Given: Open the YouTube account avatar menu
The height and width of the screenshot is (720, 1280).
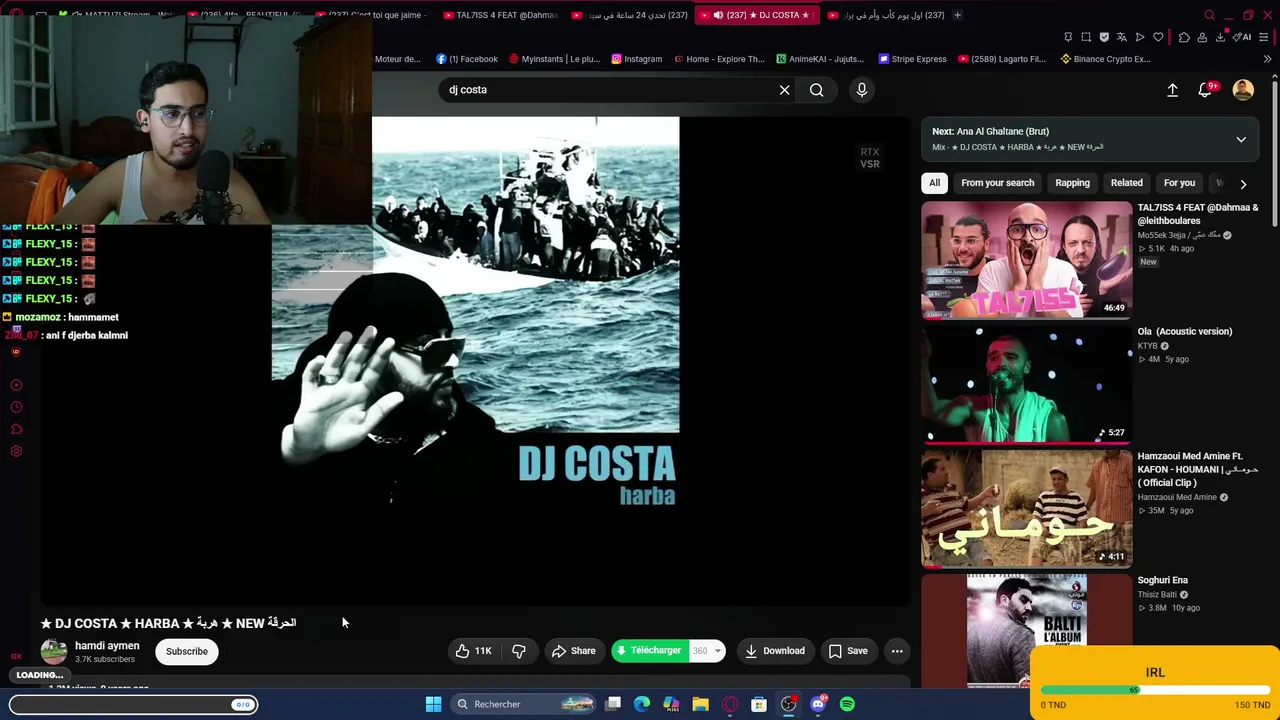Looking at the screenshot, I should click(1243, 90).
